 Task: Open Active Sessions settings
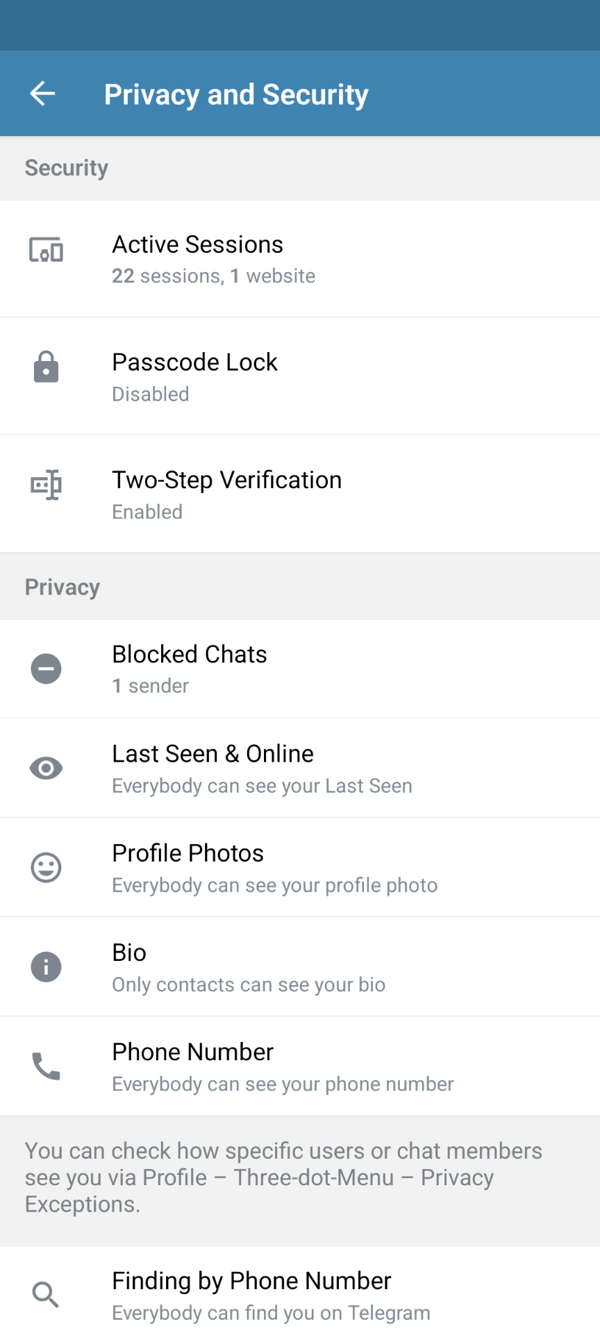[x=300, y=259]
